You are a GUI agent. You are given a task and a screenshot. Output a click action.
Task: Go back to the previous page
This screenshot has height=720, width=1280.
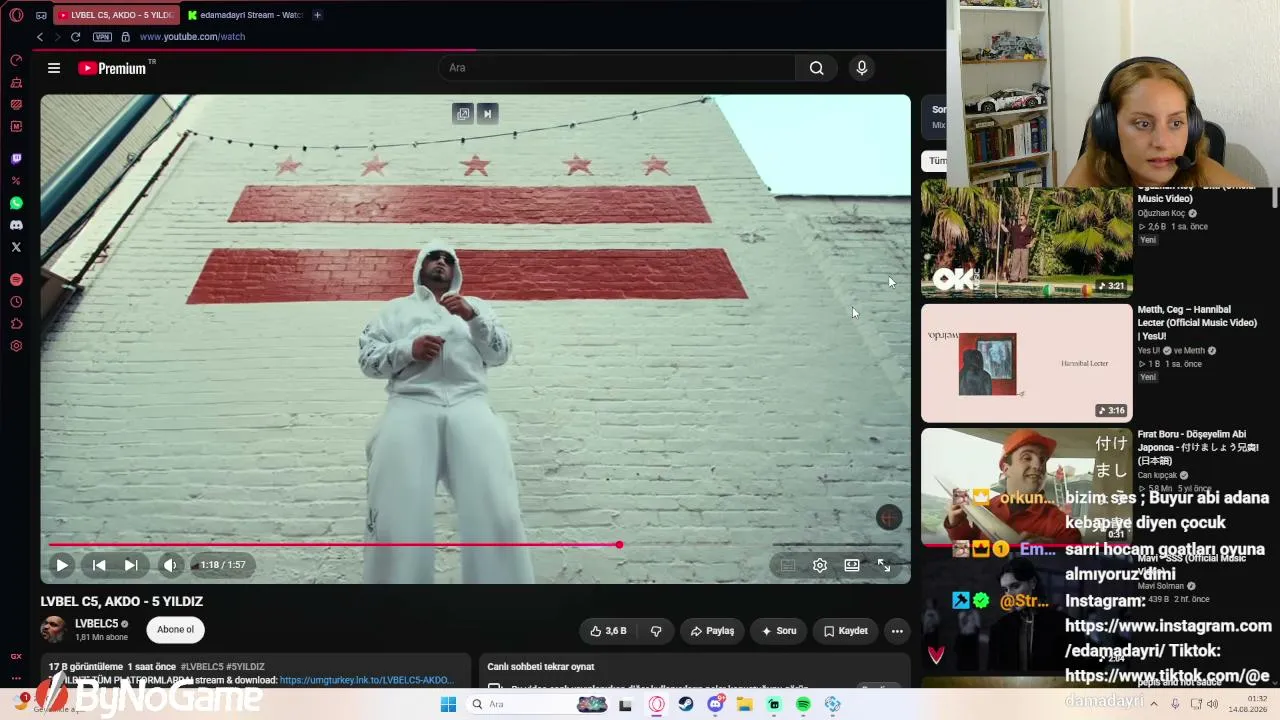pyautogui.click(x=40, y=37)
